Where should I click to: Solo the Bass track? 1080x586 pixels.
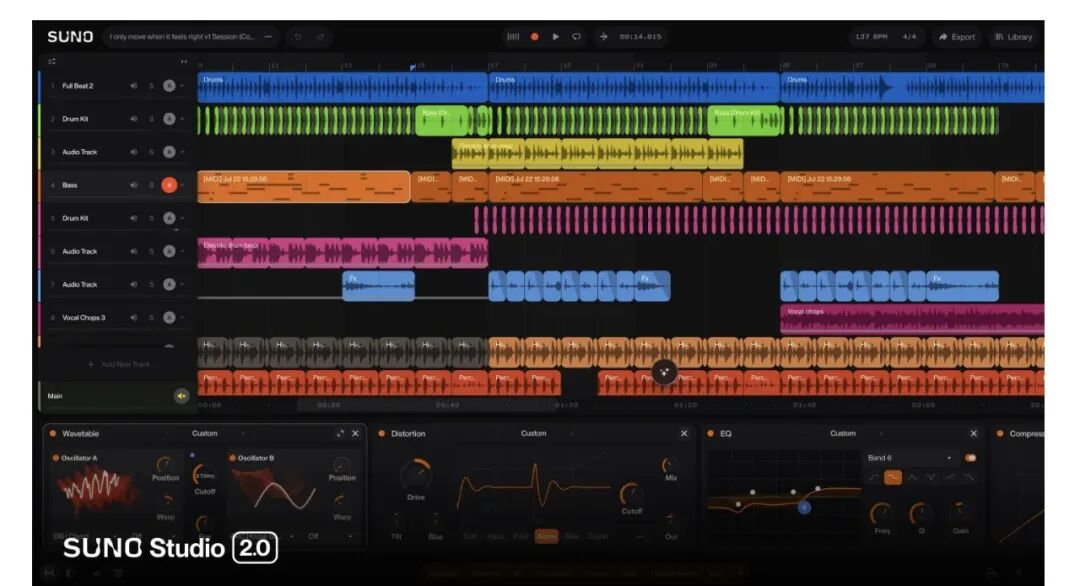tap(151, 185)
